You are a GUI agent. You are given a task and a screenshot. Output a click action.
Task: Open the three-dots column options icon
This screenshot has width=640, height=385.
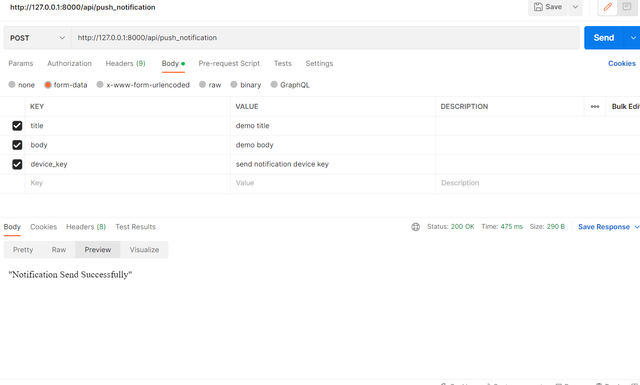[595, 107]
